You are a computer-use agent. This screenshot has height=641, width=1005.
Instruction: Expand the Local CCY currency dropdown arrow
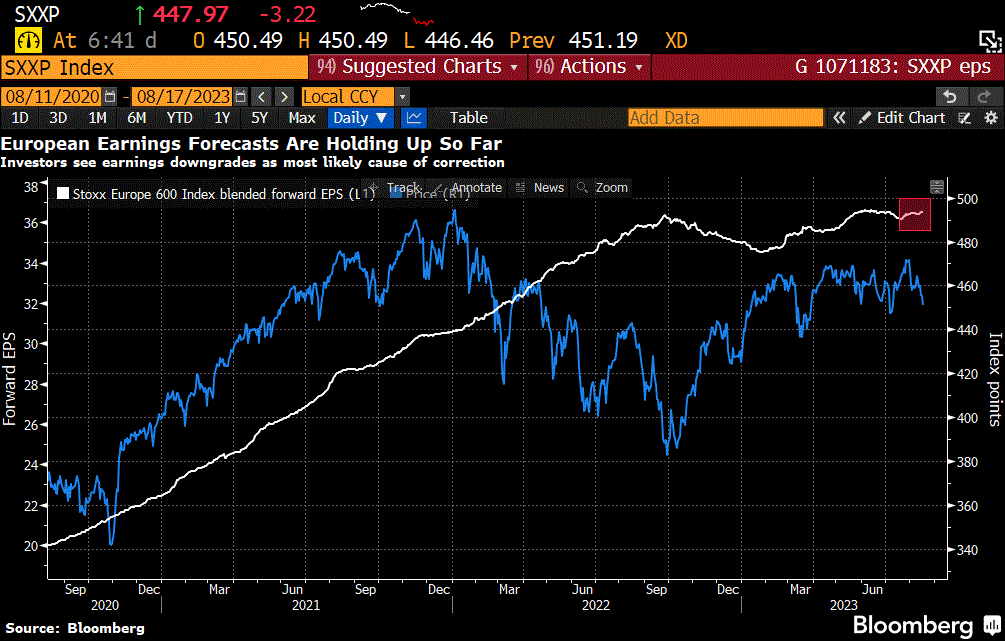pos(402,97)
